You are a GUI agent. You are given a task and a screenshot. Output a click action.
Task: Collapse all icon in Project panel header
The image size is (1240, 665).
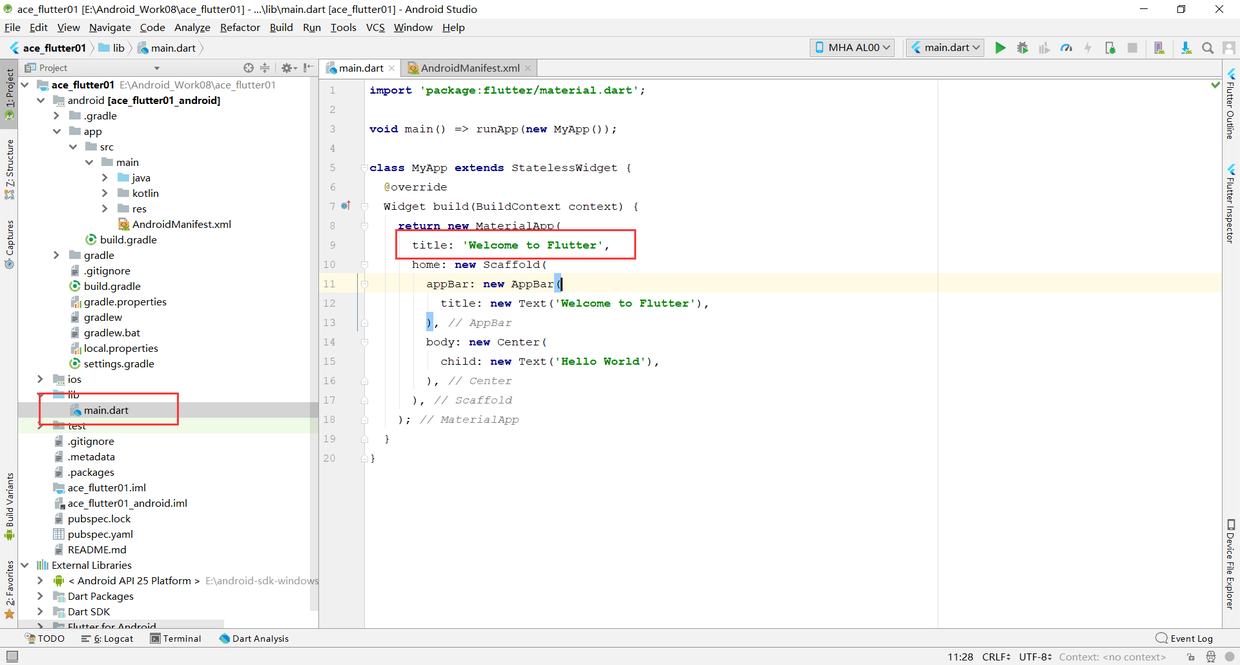click(265, 68)
